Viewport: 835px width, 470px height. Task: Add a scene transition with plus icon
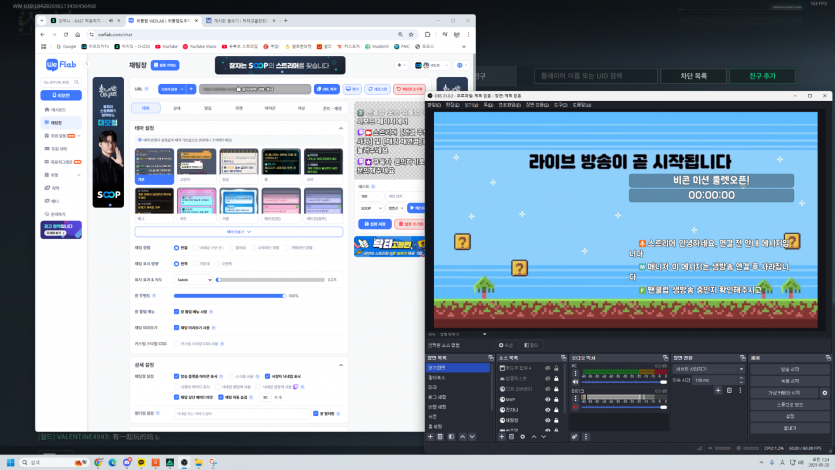[718, 390]
